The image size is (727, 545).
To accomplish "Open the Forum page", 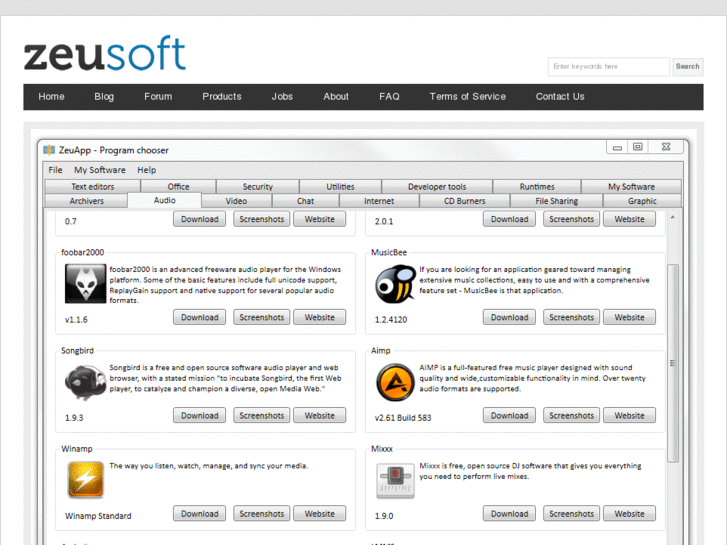I will pyautogui.click(x=158, y=96).
